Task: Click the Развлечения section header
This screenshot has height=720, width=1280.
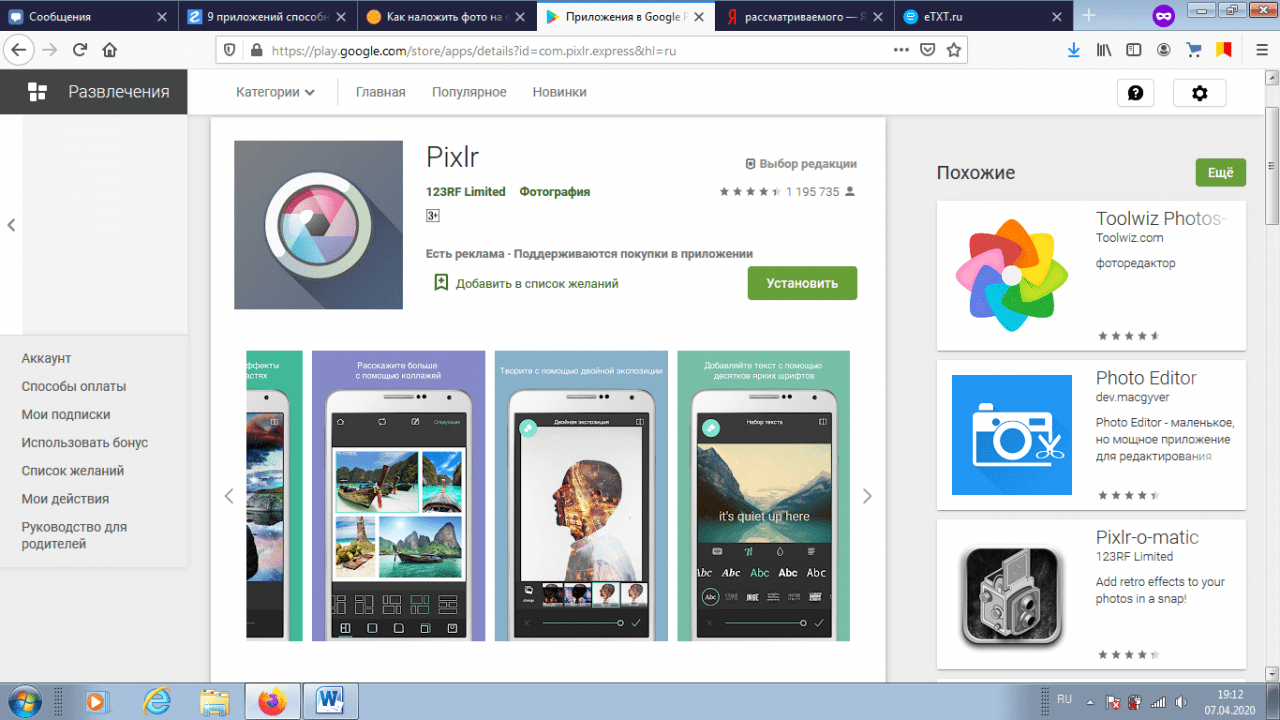Action: click(93, 92)
